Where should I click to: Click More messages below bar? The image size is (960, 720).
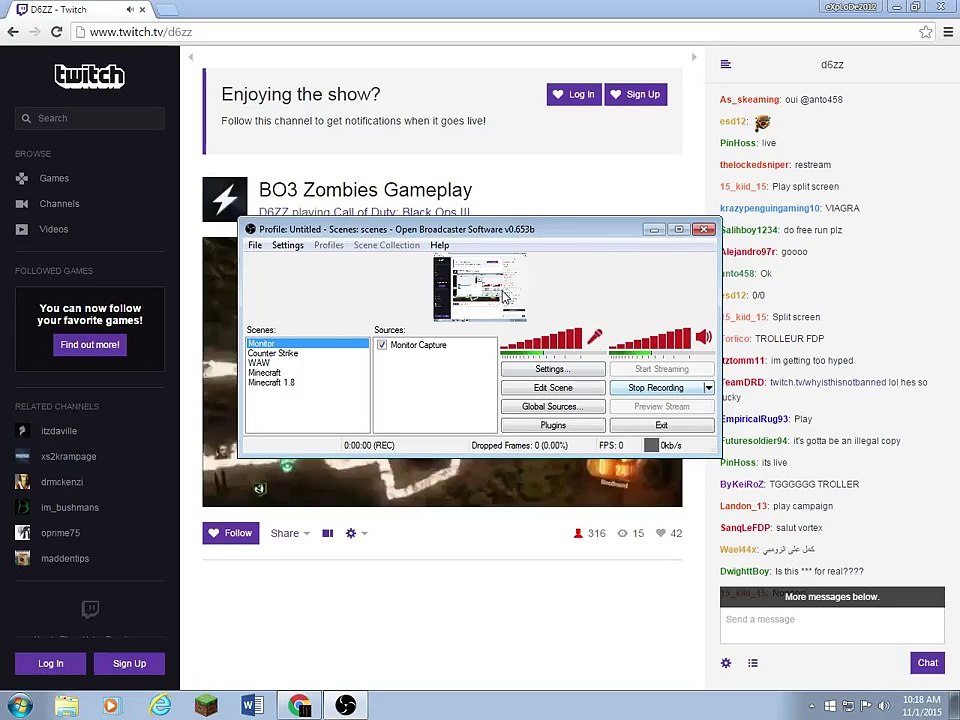pyautogui.click(x=832, y=597)
